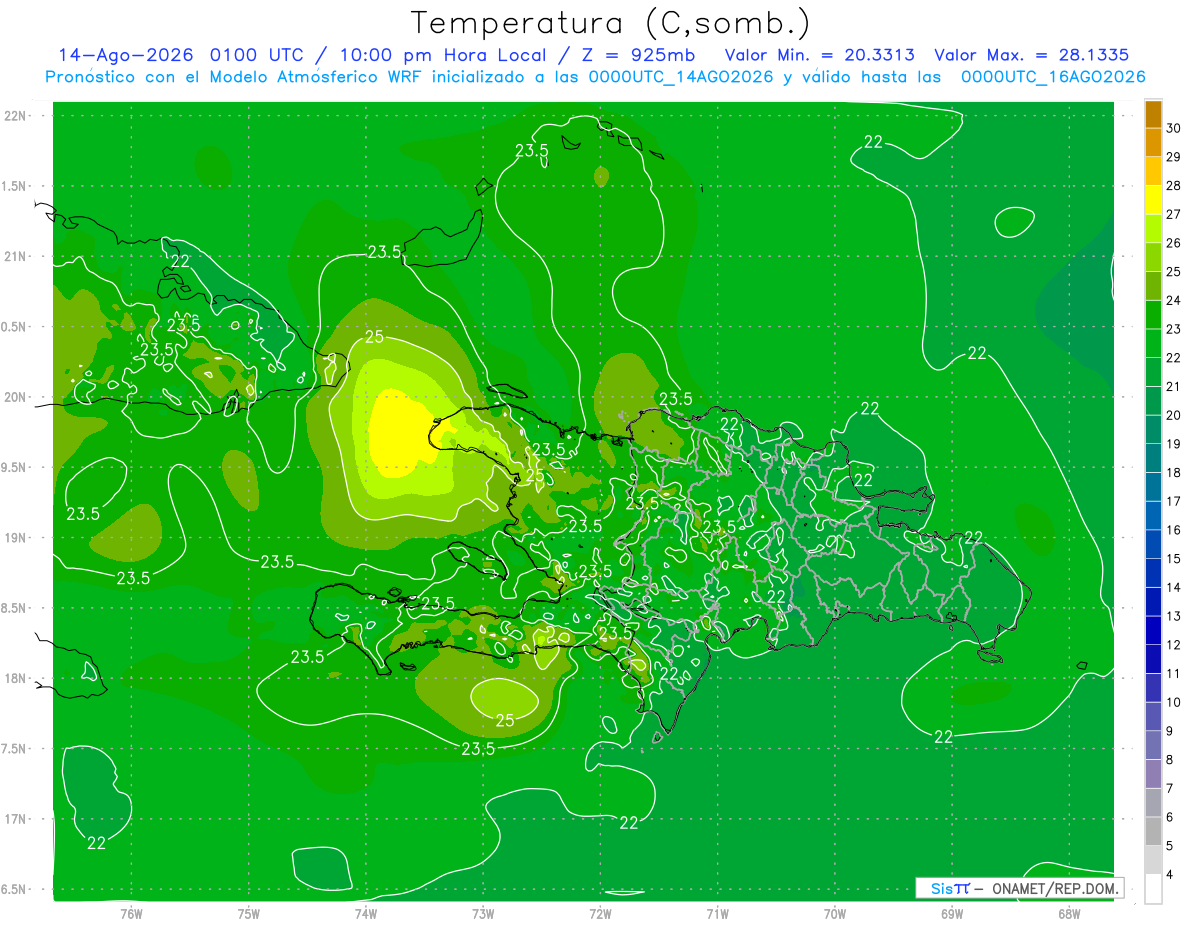Click the '20N' latitude label
This screenshot has height=927, width=1200.
tap(14, 397)
